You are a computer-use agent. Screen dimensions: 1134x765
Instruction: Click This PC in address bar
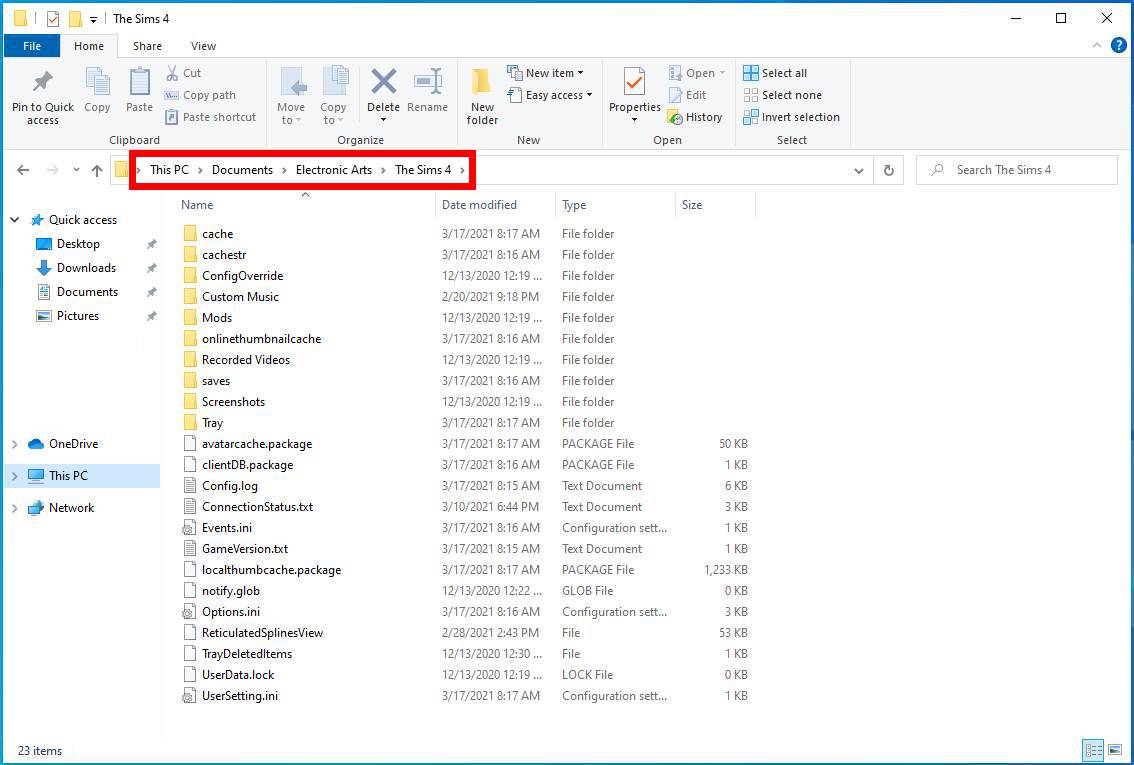[169, 170]
